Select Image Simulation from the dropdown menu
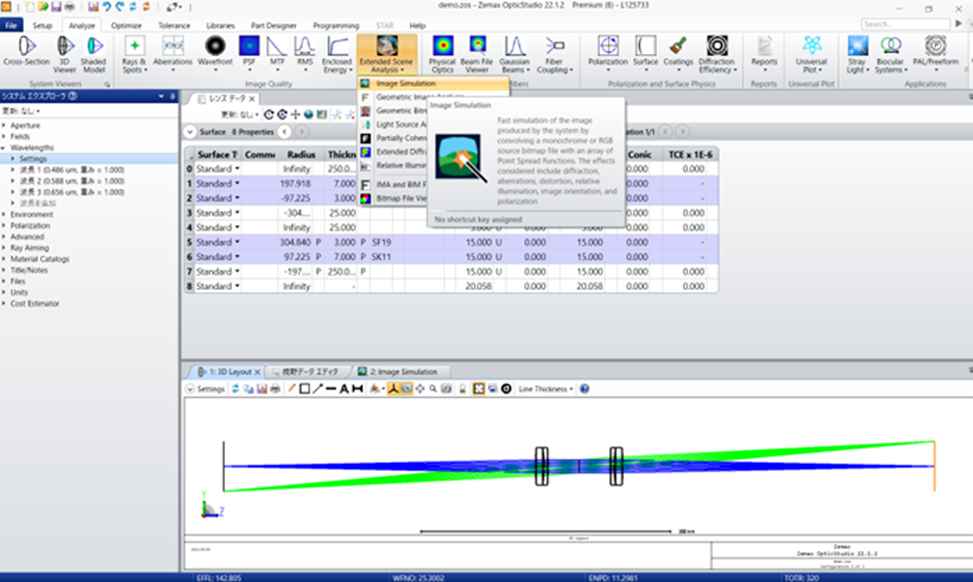This screenshot has height=582, width=973. (405, 84)
